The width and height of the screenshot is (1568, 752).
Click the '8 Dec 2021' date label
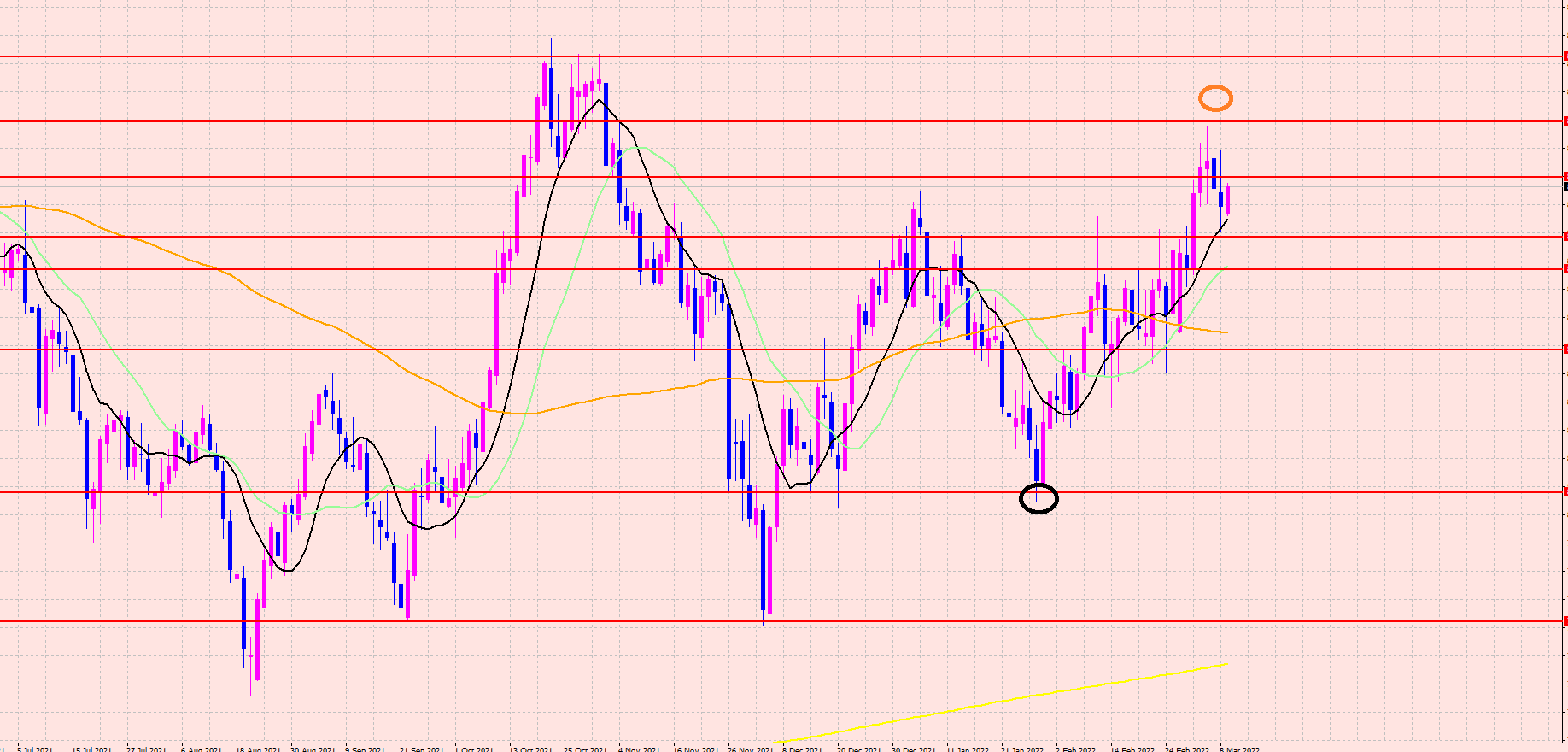(803, 749)
